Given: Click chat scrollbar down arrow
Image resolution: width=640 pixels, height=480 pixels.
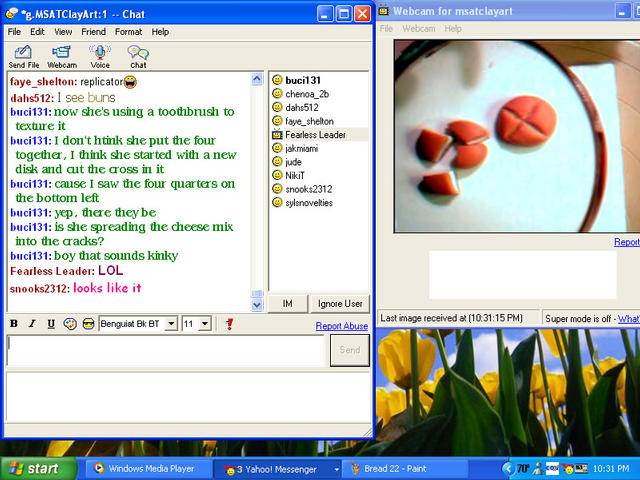Looking at the screenshot, I should (x=257, y=304).
